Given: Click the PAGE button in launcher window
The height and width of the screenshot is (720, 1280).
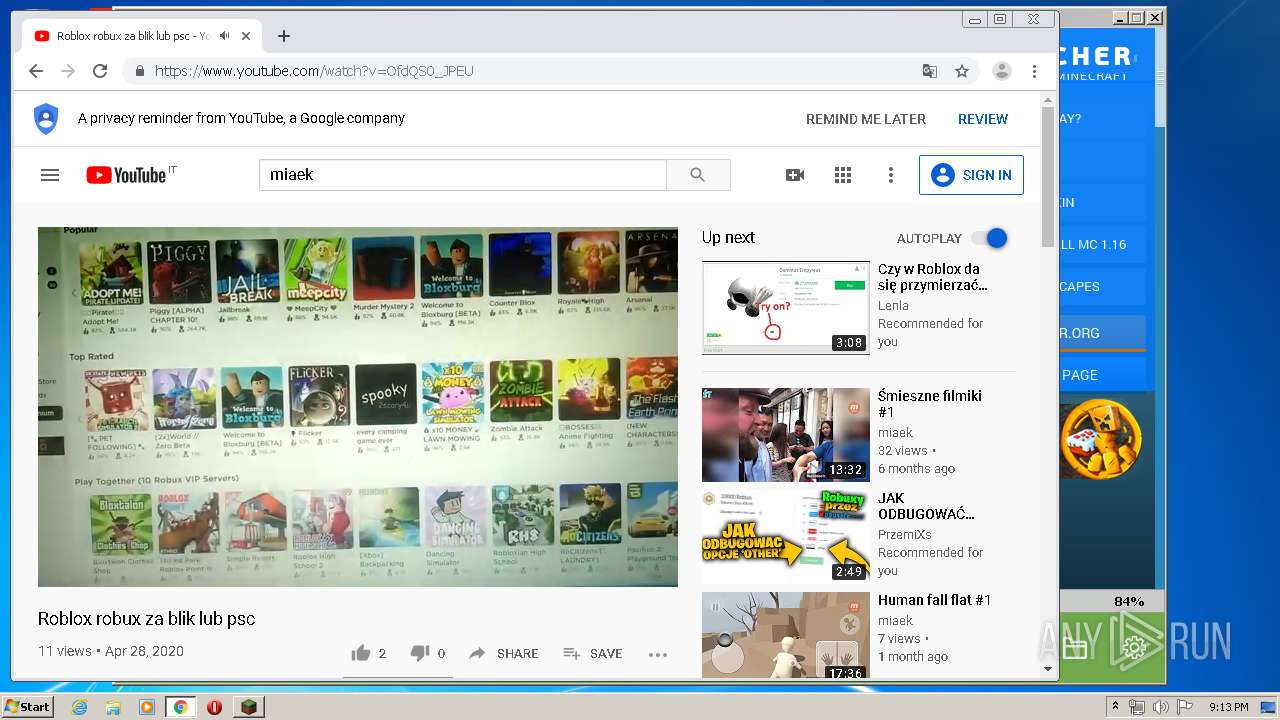Looking at the screenshot, I should [x=1103, y=375].
